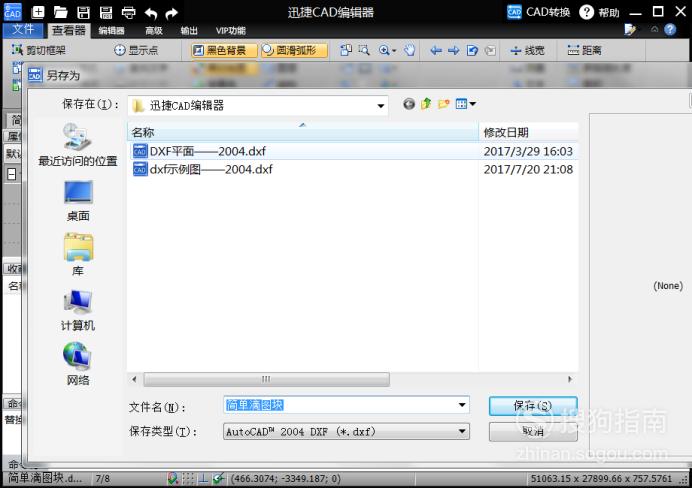
Task: Go to 最近访问的位置 recent places
Action: pos(78,145)
